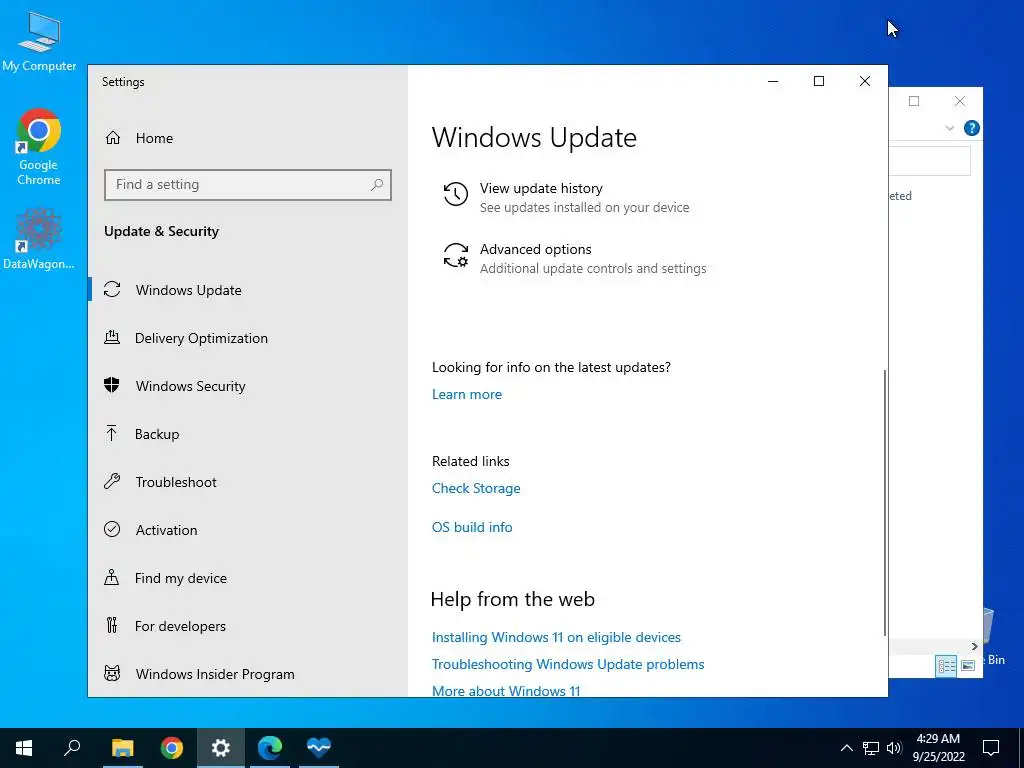Open Backup settings page
Image resolution: width=1024 pixels, height=768 pixels.
[x=157, y=434]
